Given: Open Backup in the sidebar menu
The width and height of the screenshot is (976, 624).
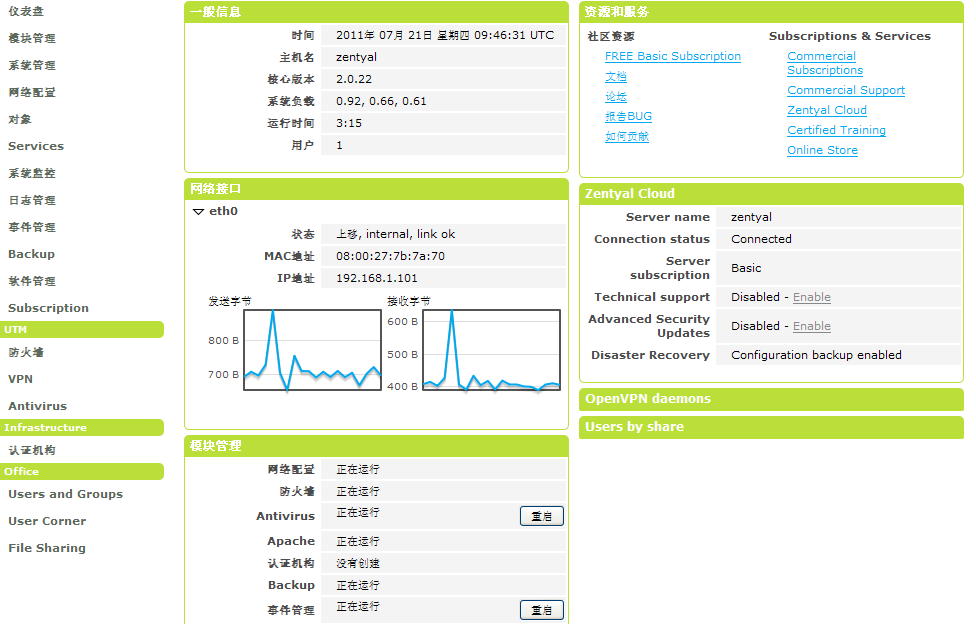Looking at the screenshot, I should (x=31, y=254).
